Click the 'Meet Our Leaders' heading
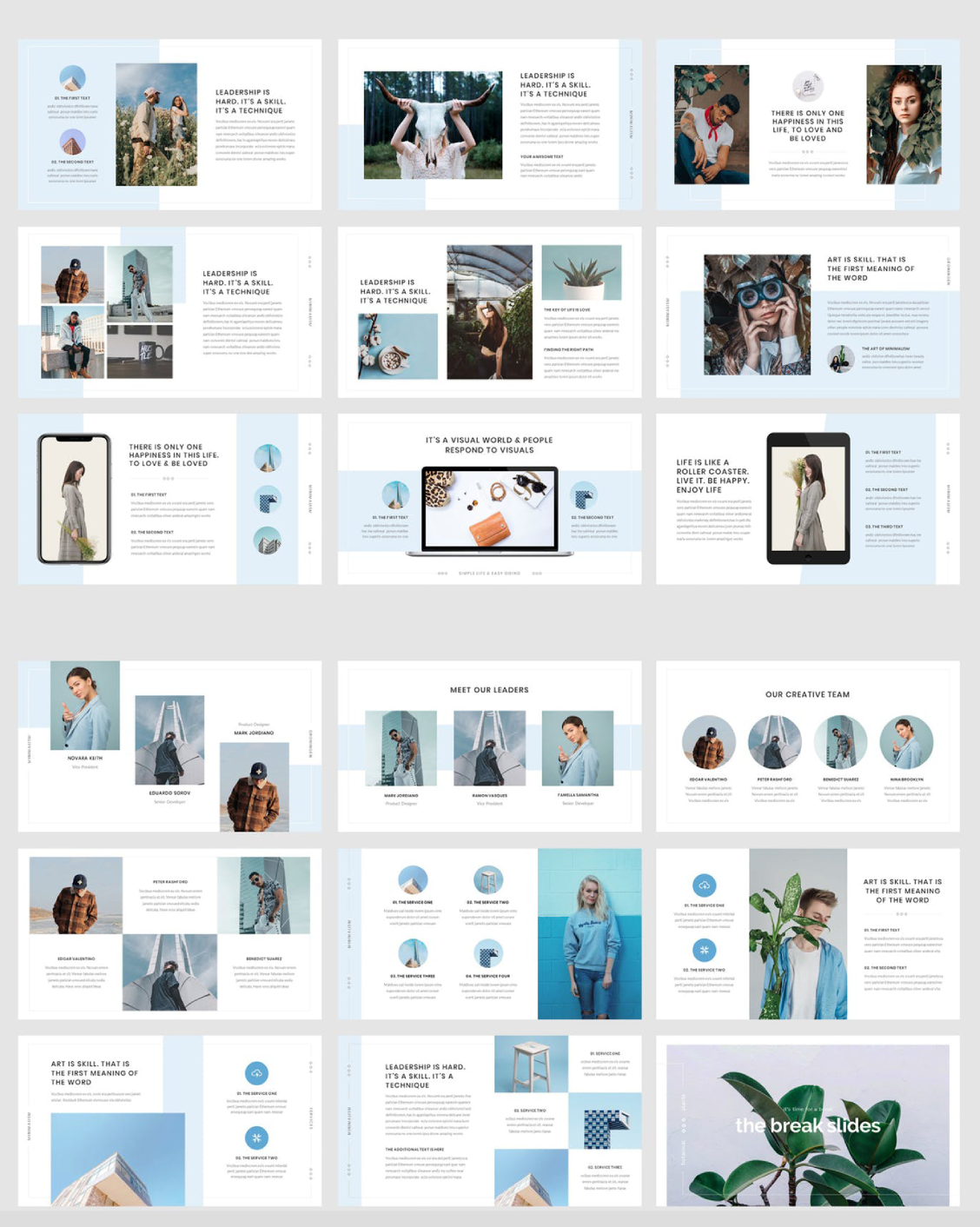The height and width of the screenshot is (1227, 980). coord(489,690)
